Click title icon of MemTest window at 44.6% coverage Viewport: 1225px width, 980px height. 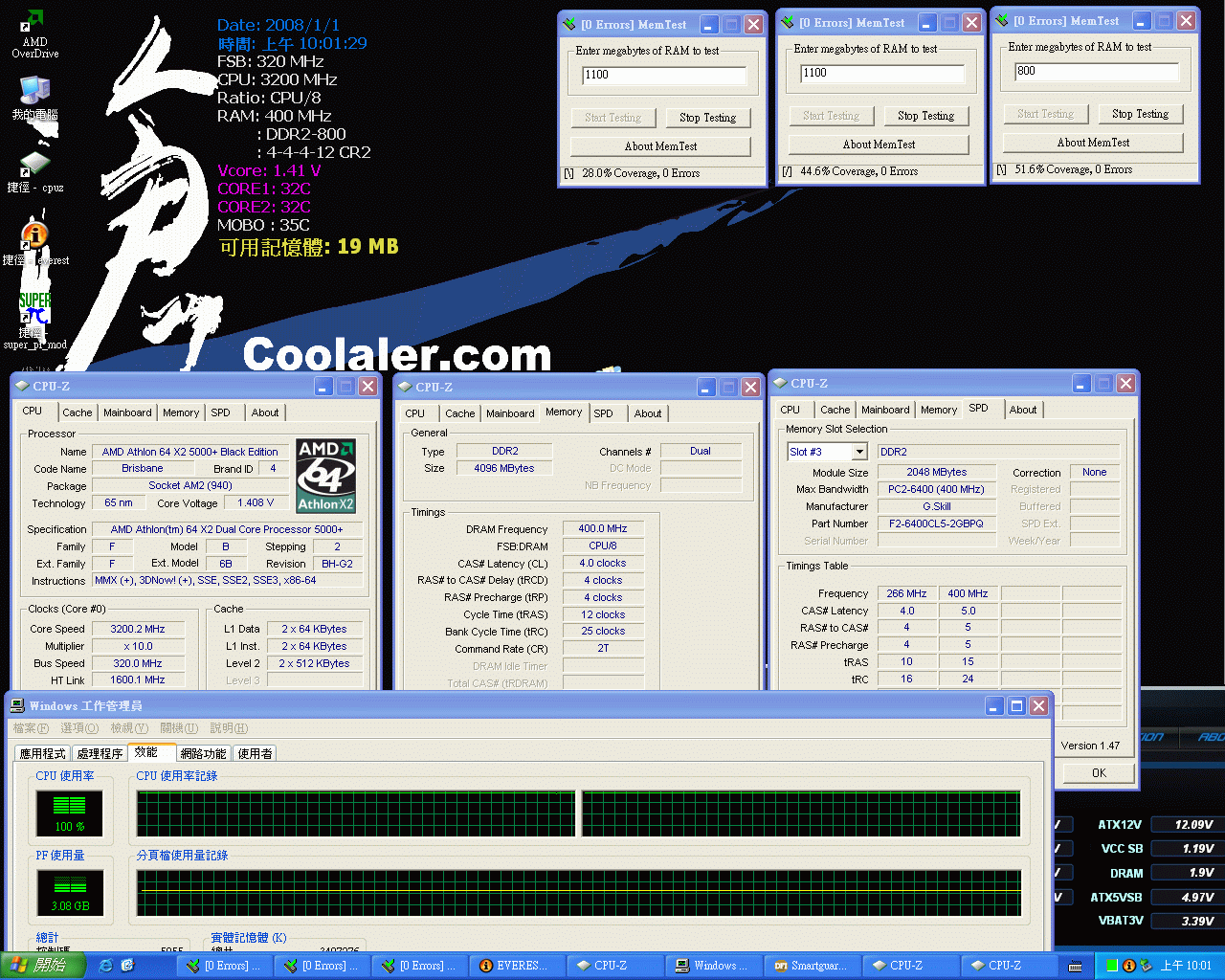(789, 23)
